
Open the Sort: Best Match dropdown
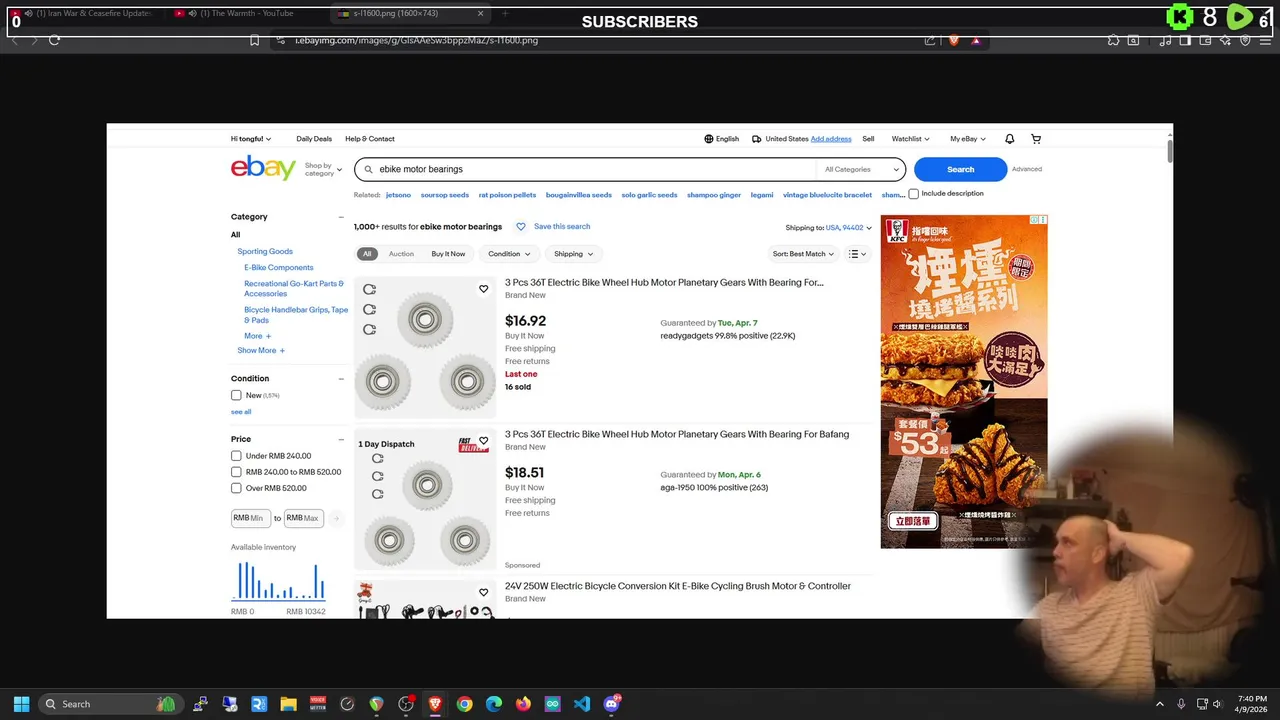coord(803,254)
